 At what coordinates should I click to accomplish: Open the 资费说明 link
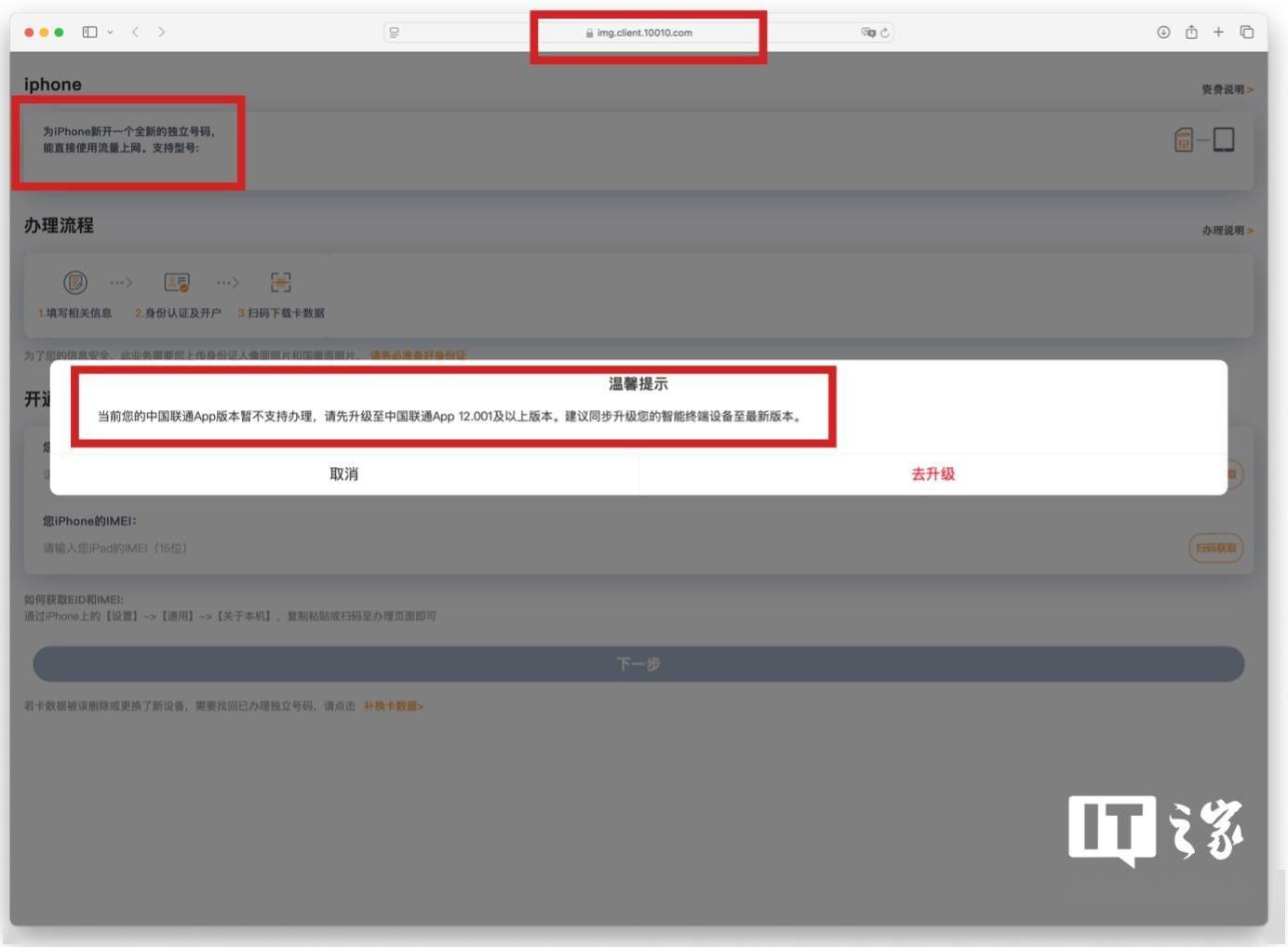1227,89
